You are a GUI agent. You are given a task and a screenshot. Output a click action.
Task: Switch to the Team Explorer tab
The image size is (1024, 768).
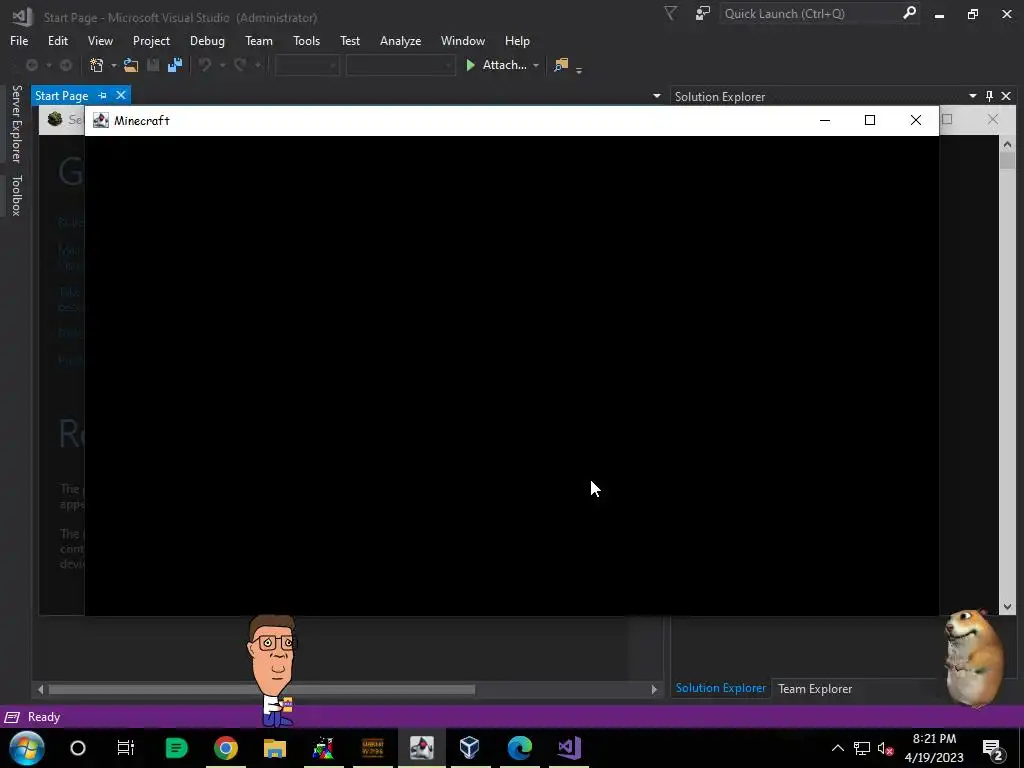[814, 688]
